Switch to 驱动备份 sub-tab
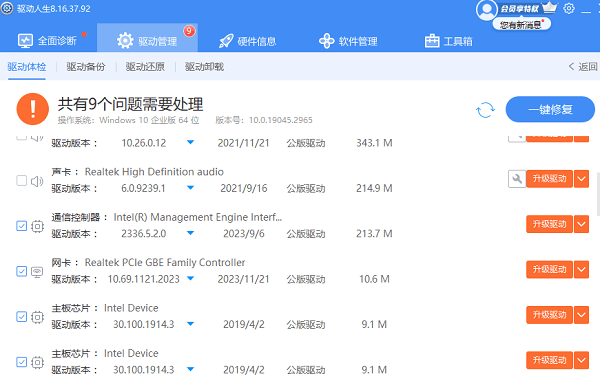 [86, 67]
